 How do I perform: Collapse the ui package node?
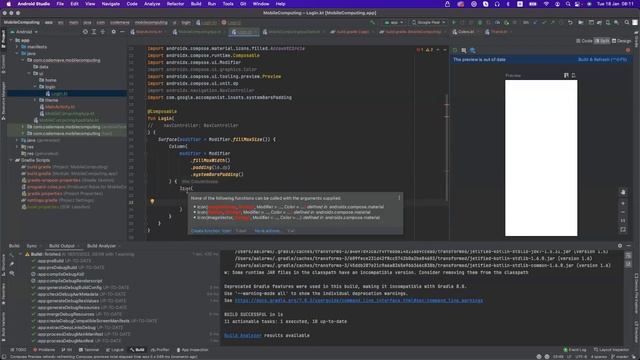click(x=29, y=73)
